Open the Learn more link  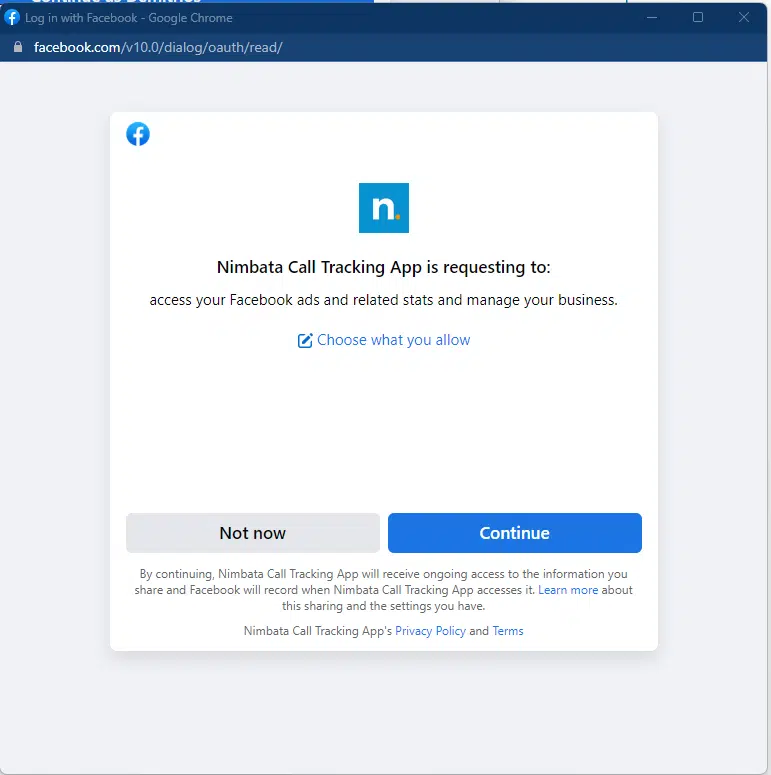pyautogui.click(x=568, y=590)
